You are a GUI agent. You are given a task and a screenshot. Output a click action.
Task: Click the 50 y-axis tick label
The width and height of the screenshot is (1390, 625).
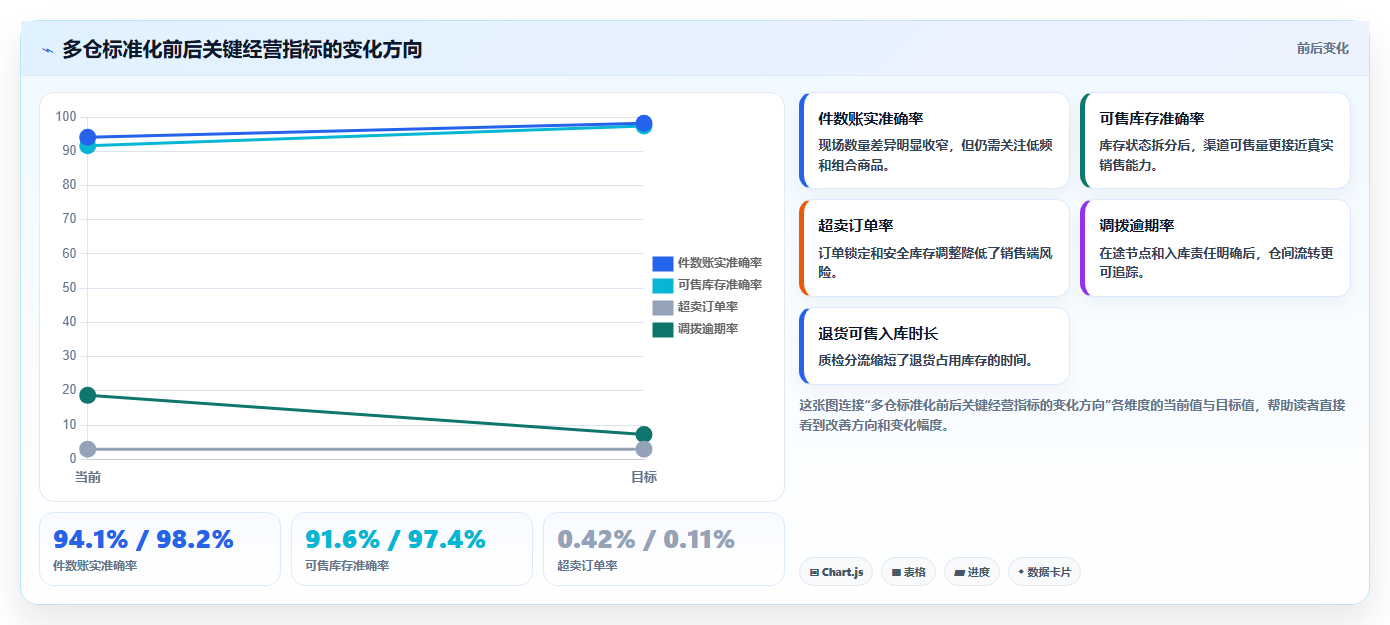(69, 288)
